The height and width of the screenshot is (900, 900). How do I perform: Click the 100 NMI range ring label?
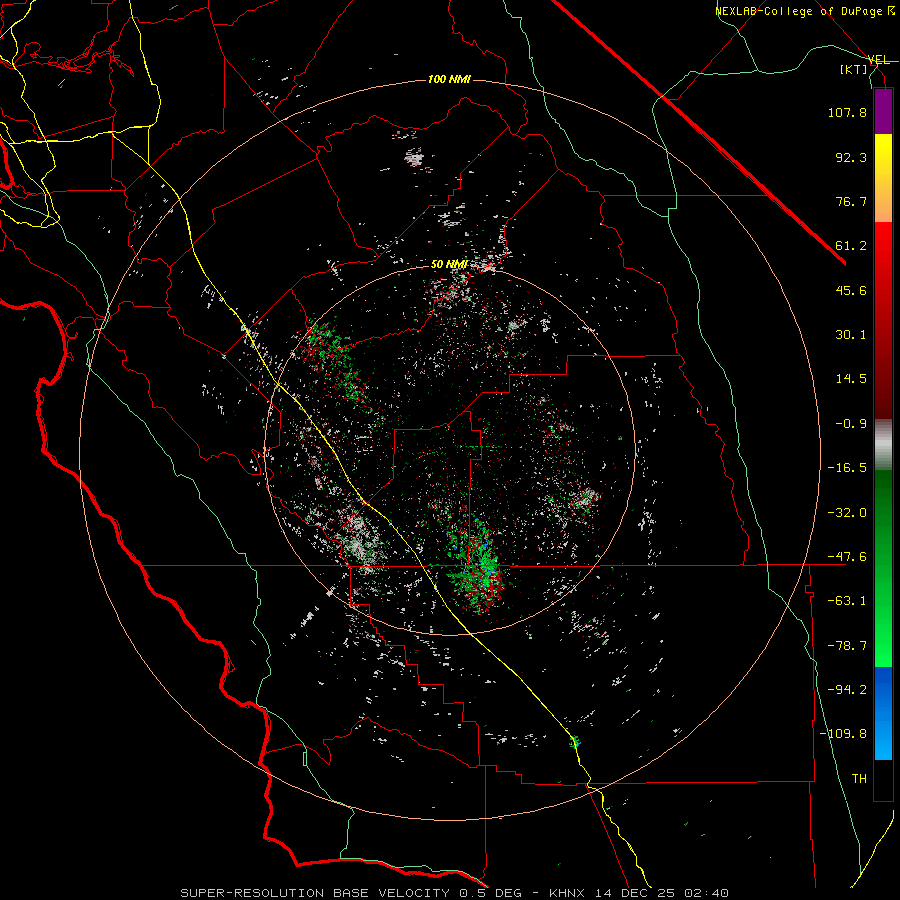pyautogui.click(x=449, y=79)
